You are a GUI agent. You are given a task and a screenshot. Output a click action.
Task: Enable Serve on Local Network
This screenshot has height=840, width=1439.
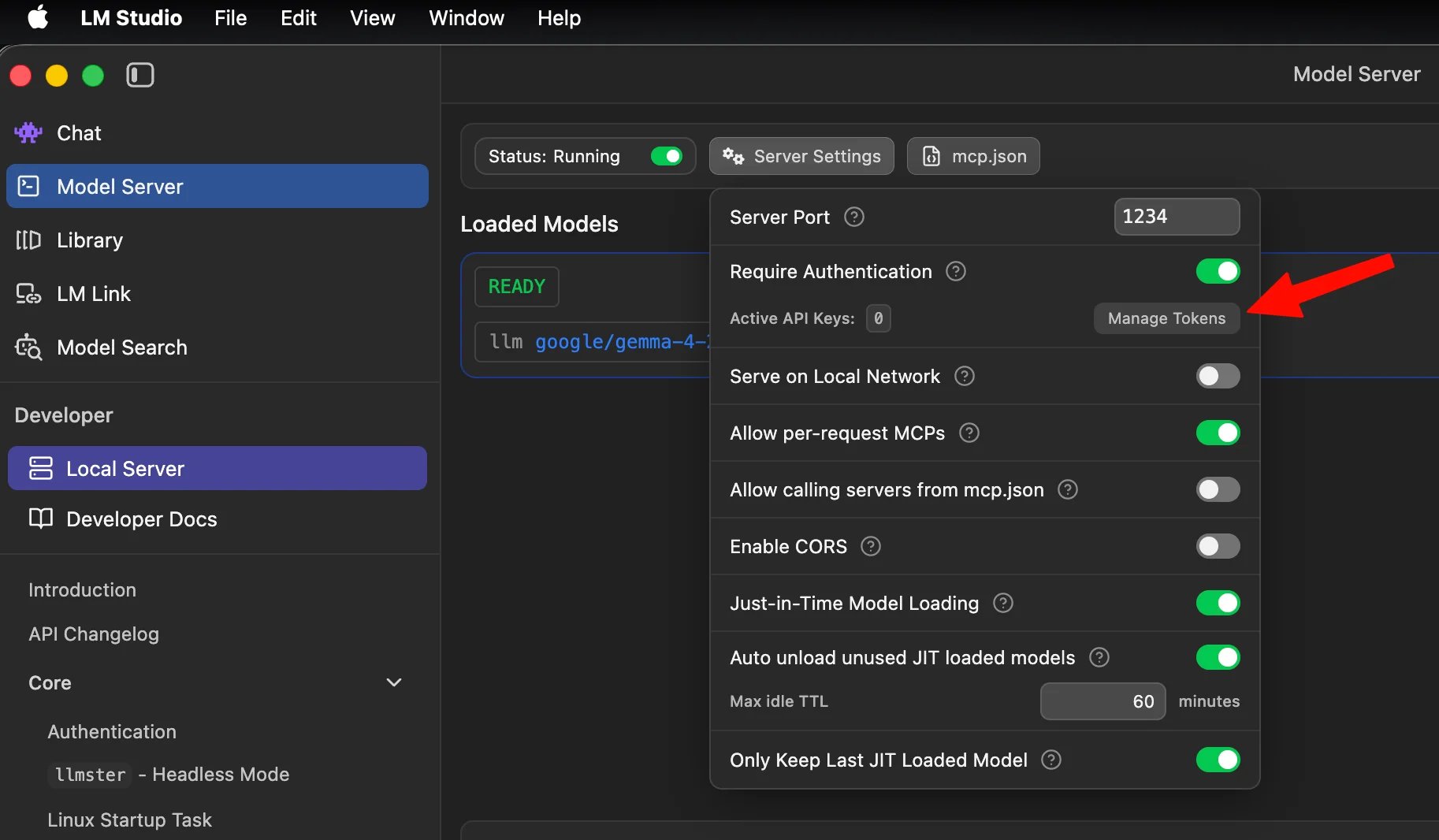(1218, 376)
